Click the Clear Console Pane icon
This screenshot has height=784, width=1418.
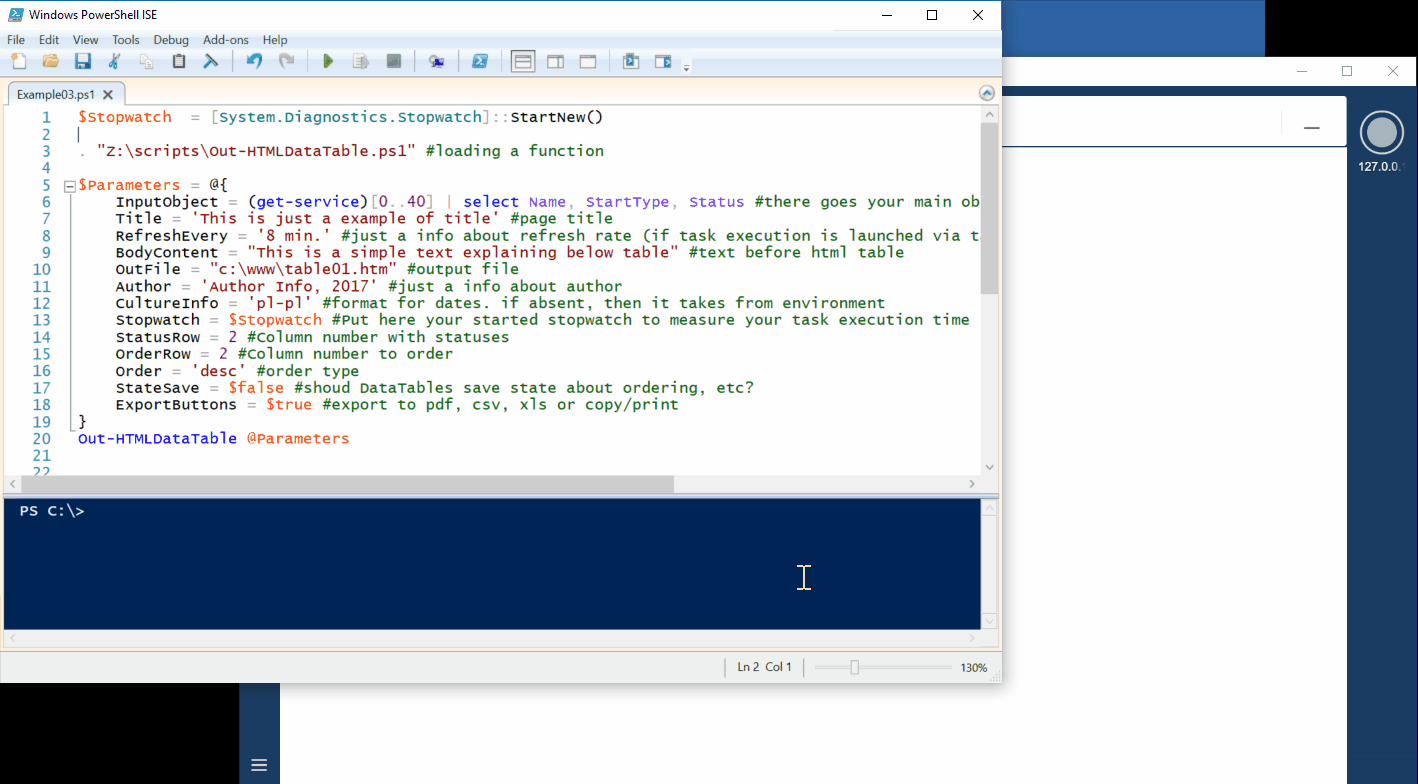click(x=211, y=62)
